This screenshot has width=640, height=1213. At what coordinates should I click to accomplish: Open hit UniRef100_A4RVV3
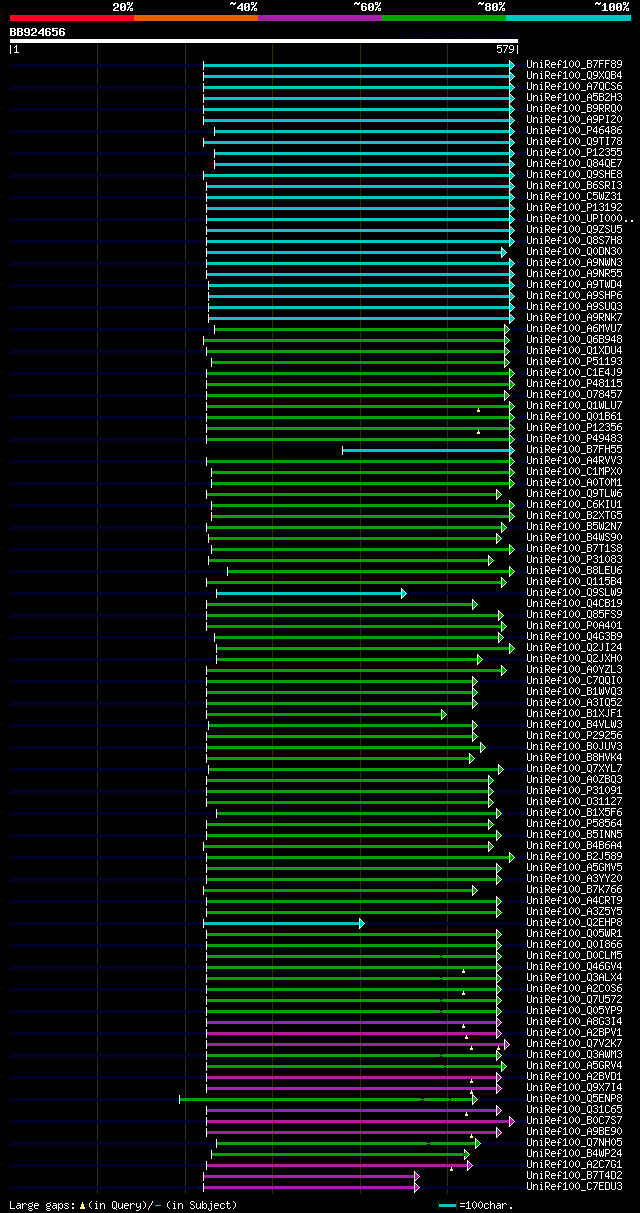(574, 461)
